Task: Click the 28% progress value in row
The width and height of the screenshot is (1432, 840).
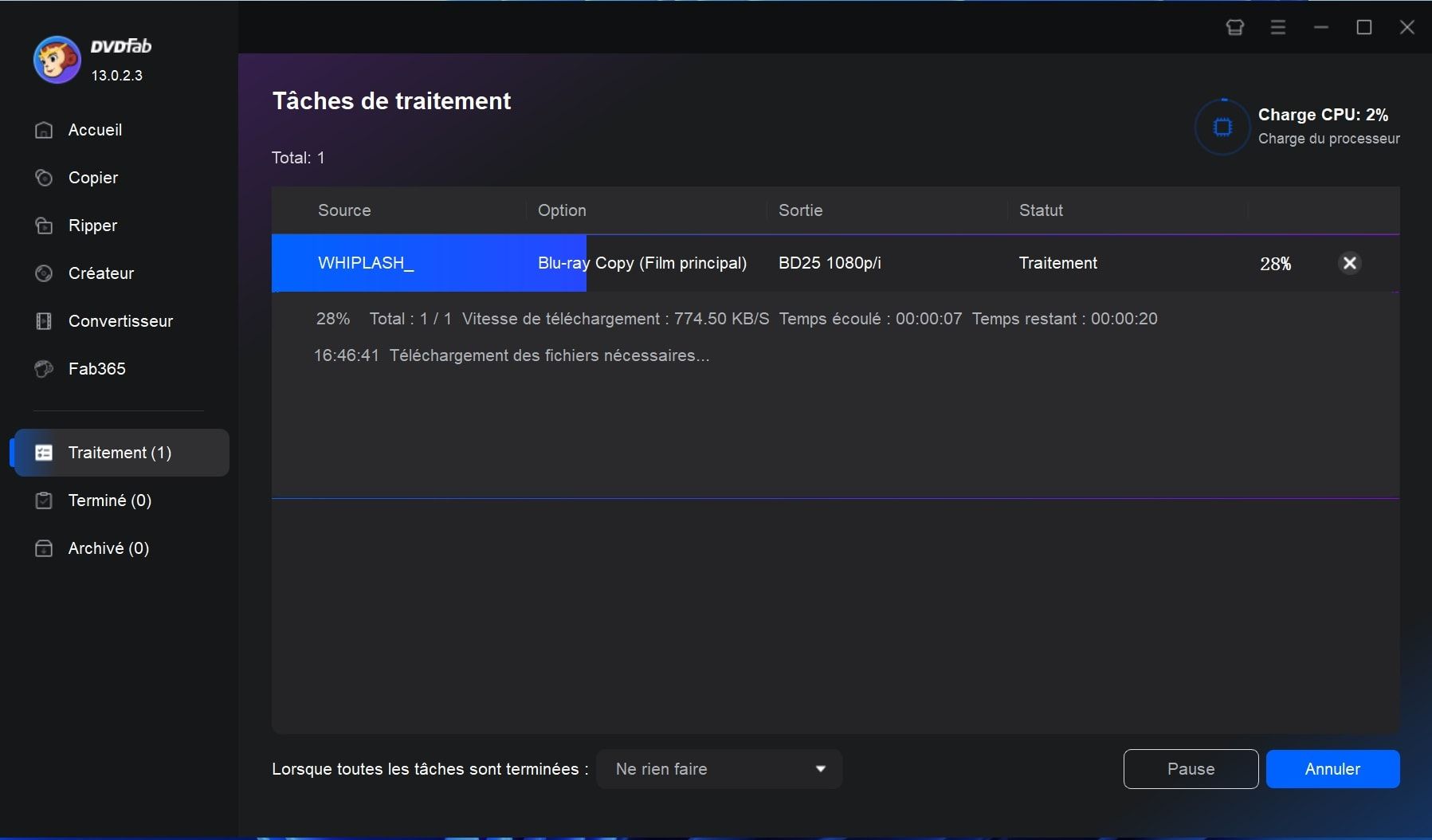Action: [x=1275, y=264]
